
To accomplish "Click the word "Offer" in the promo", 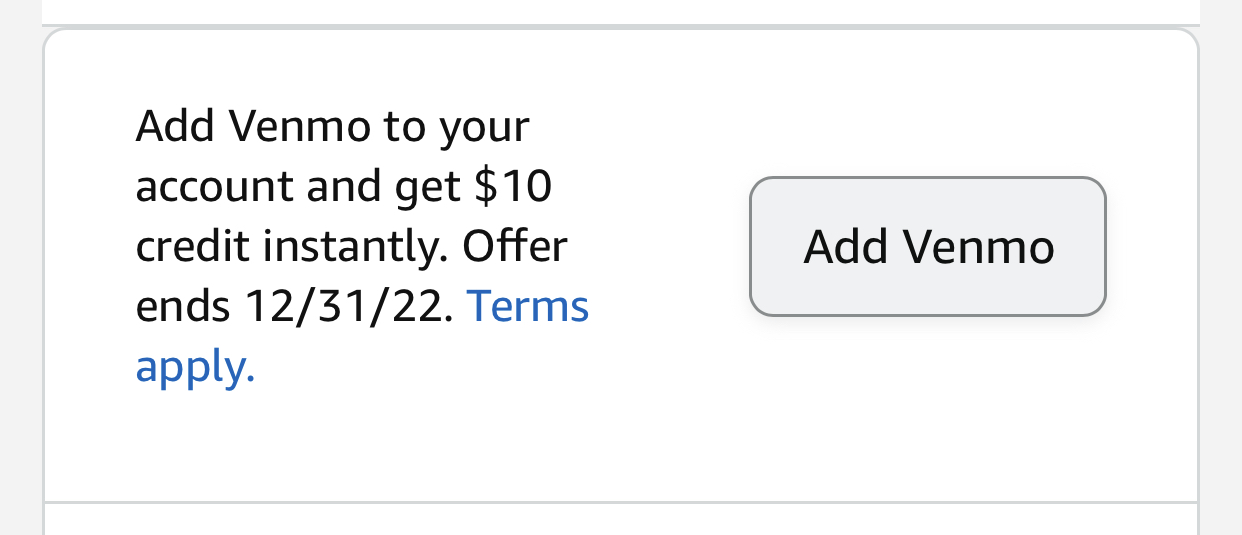I will [x=515, y=247].
